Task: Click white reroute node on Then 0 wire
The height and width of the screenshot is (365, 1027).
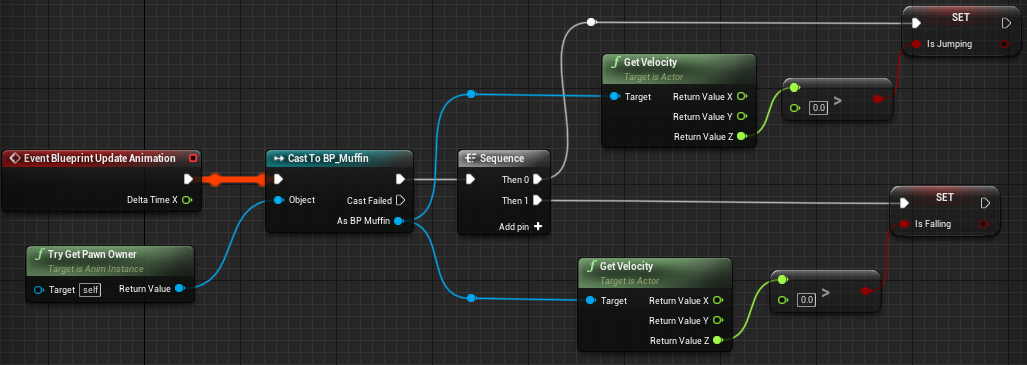Action: click(x=591, y=22)
